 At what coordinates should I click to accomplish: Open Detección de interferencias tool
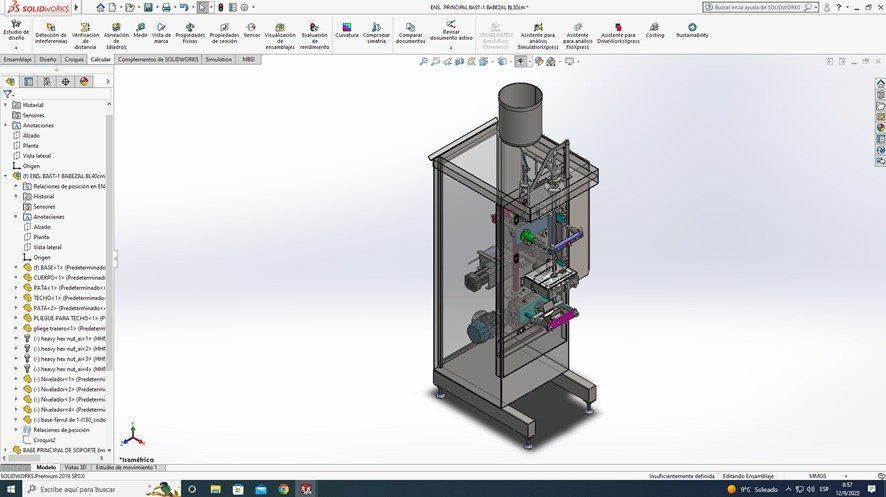[51, 33]
